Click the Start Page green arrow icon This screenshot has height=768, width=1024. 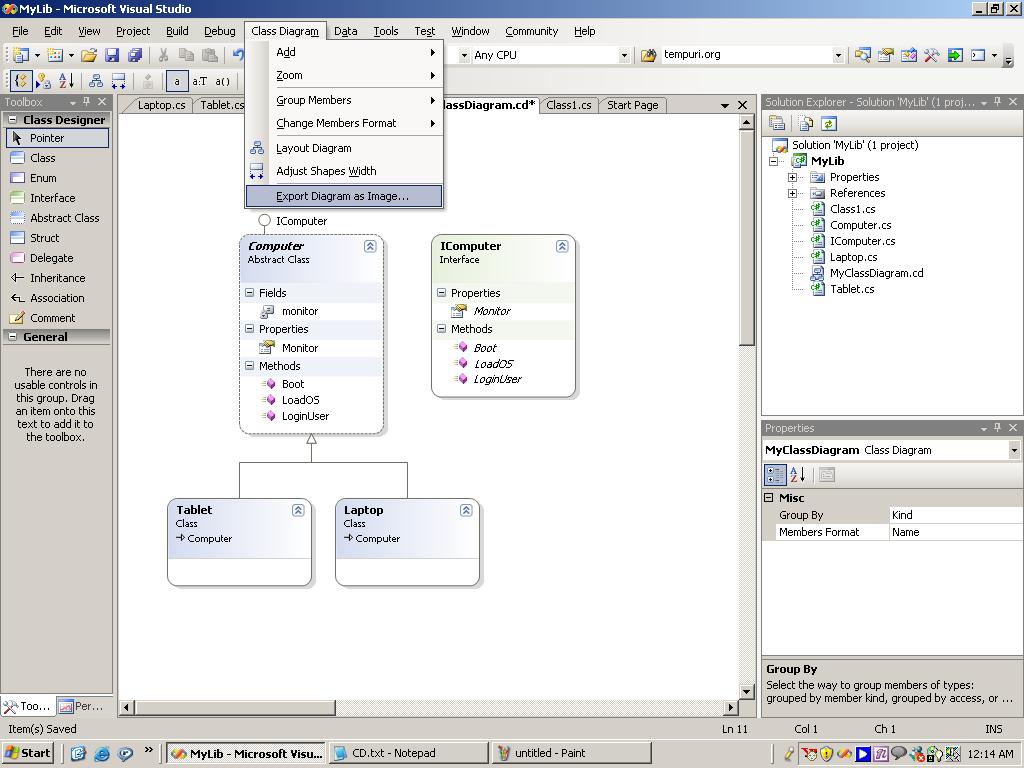[955, 56]
